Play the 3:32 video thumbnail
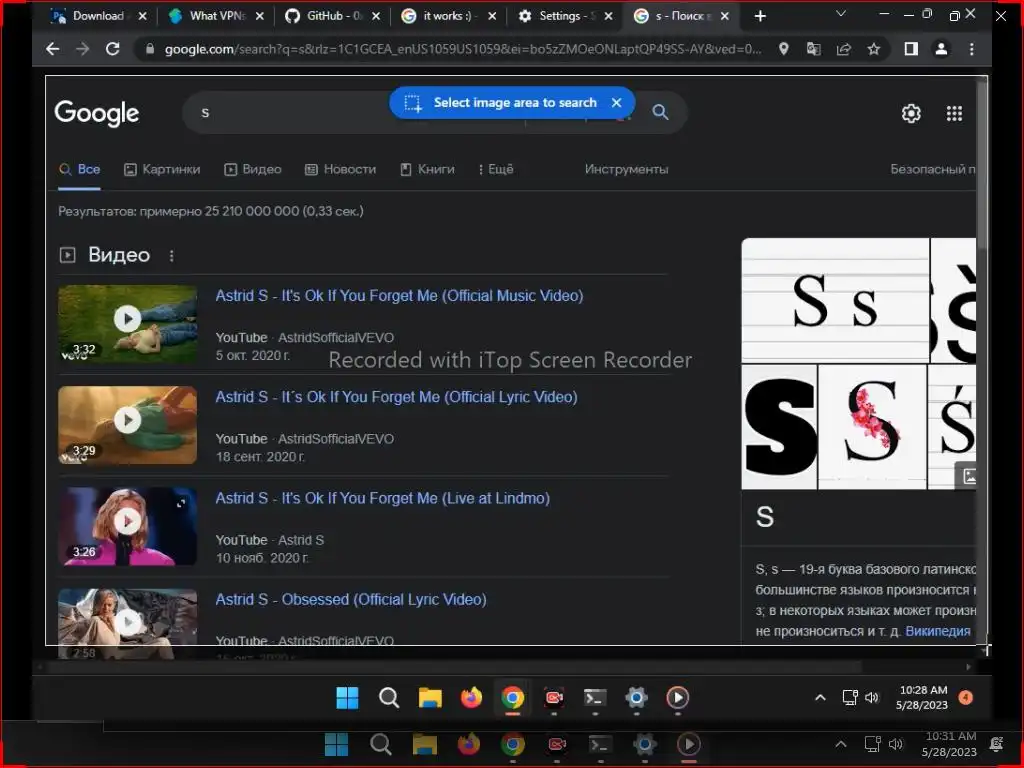Image resolution: width=1024 pixels, height=768 pixels. 127,324
